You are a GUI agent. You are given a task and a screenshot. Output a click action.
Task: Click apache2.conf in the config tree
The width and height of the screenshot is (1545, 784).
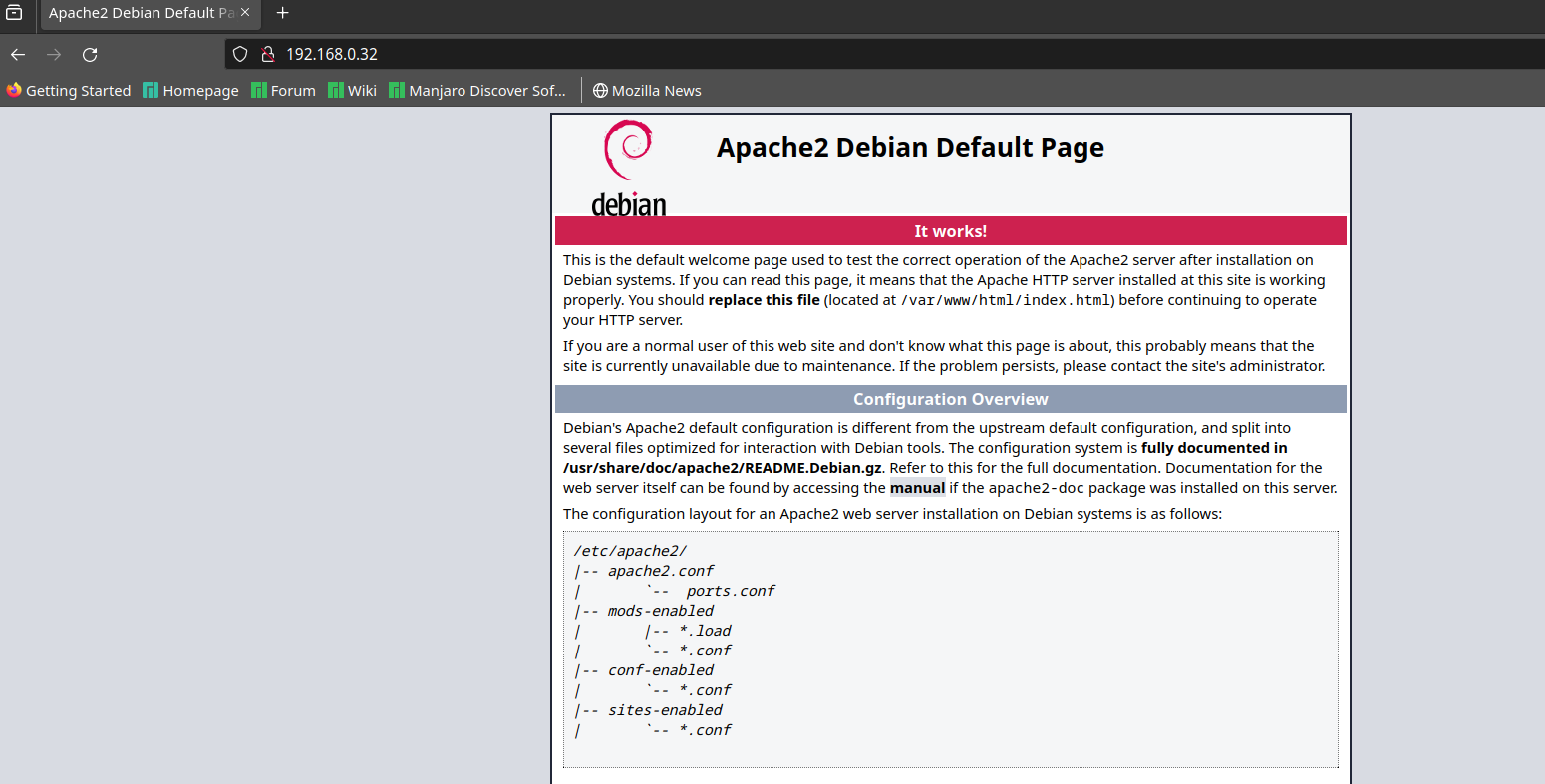coord(661,571)
